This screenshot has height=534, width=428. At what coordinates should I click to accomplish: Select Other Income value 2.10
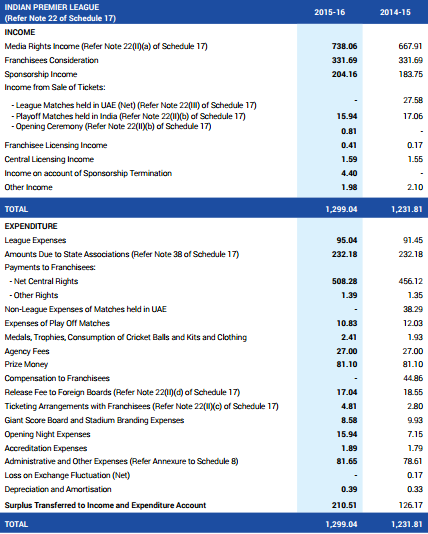coord(415,187)
